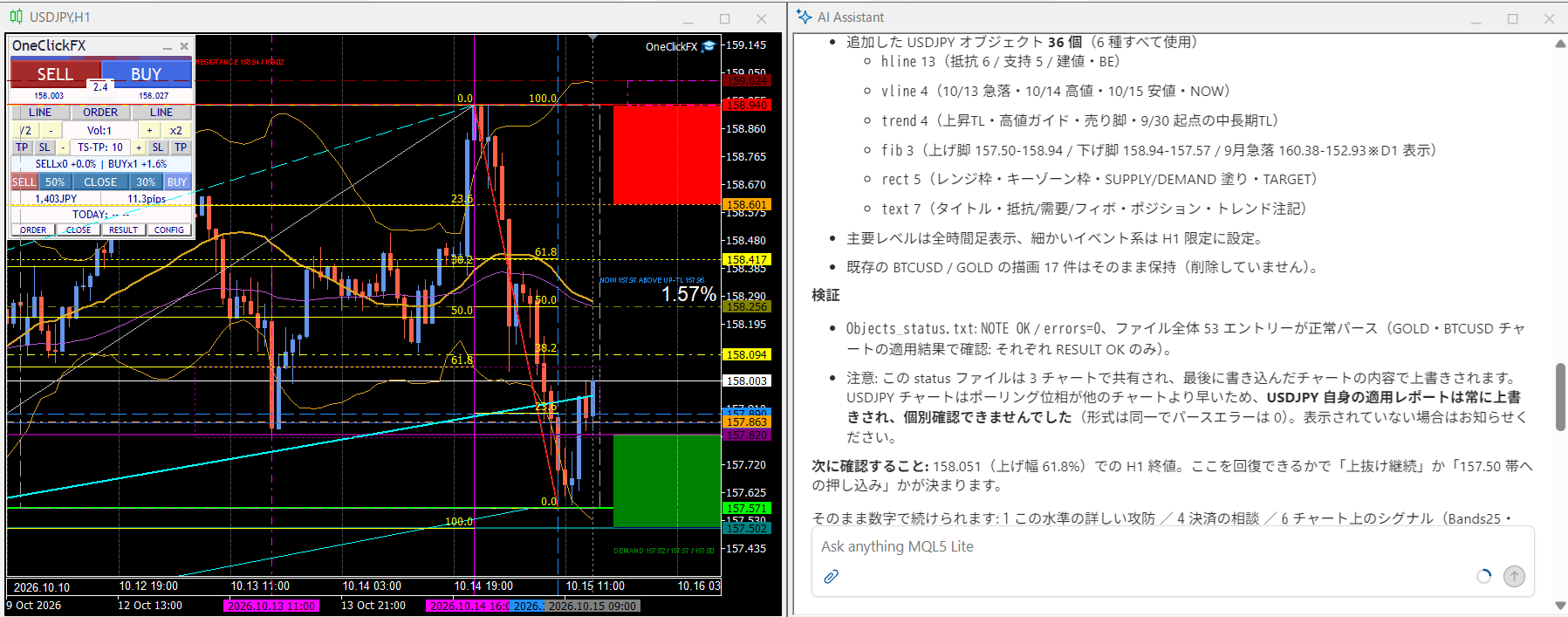
Task: Click the green 157.571 price label
Action: [x=747, y=508]
